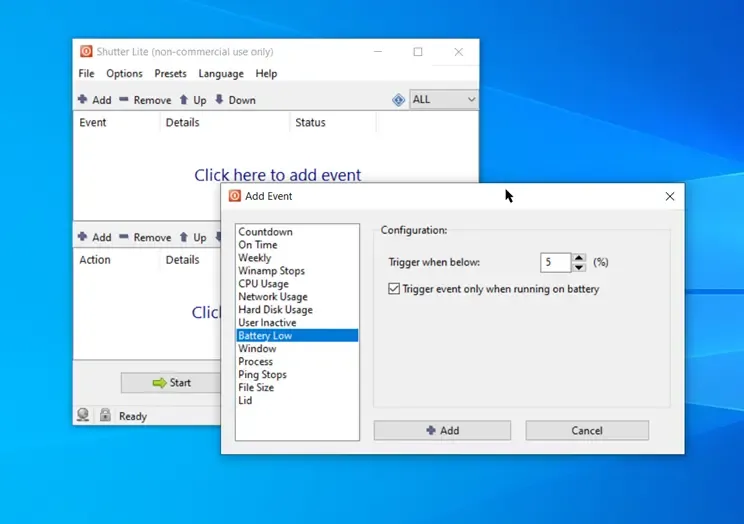This screenshot has width=744, height=524.
Task: Click 'Click here to add event' link
Action: click(278, 175)
